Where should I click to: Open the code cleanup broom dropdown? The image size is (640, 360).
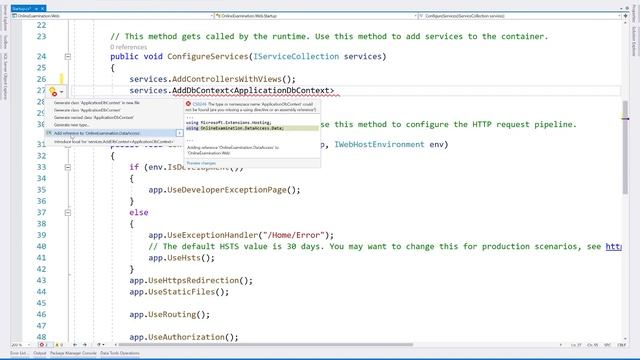pyautogui.click(x=100, y=345)
